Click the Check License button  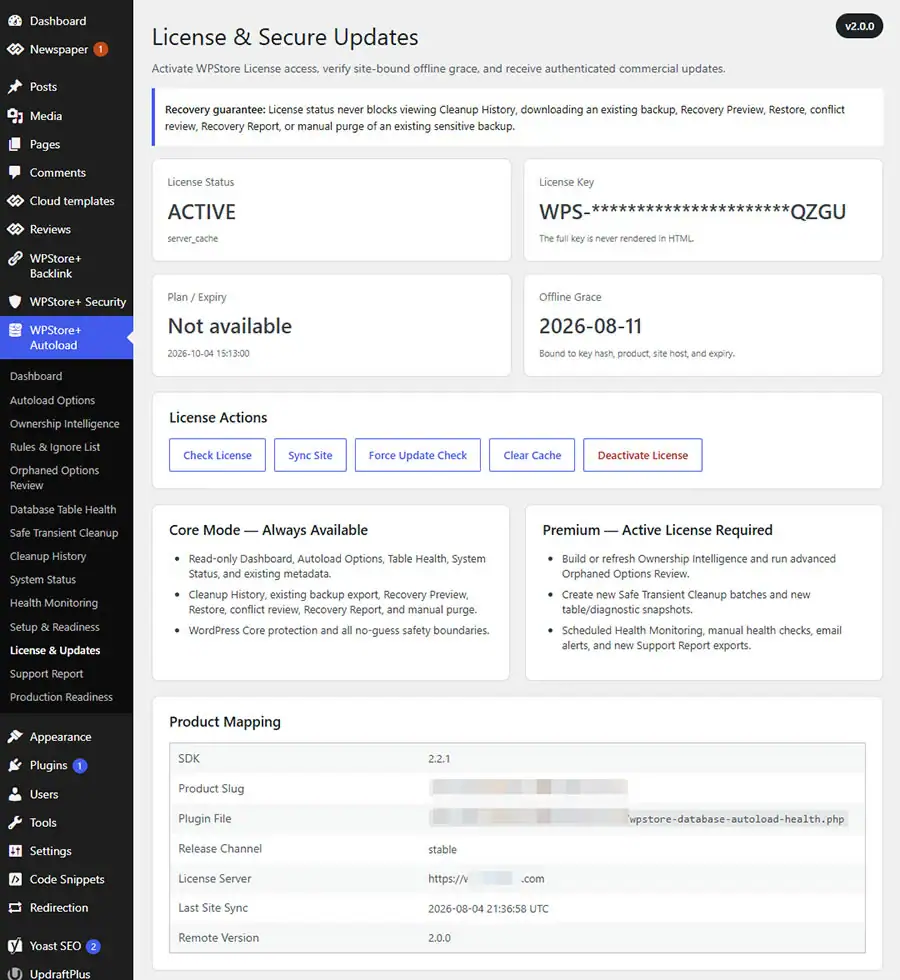pyautogui.click(x=218, y=455)
